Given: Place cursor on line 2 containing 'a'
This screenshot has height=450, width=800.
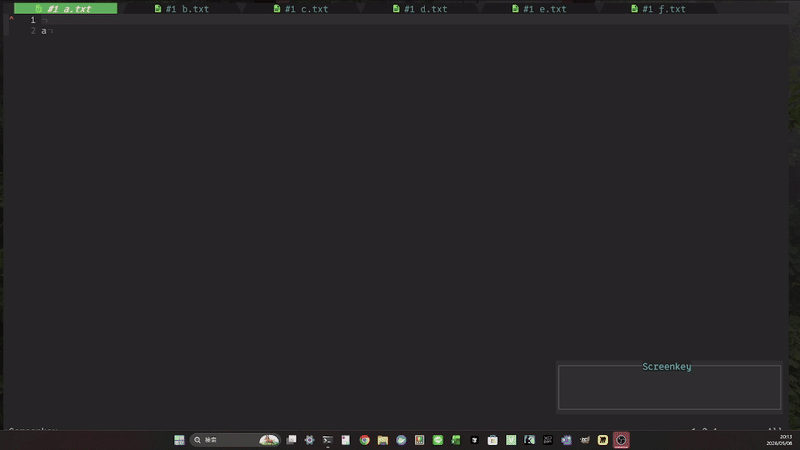Looking at the screenshot, I should pyautogui.click(x=44, y=31).
